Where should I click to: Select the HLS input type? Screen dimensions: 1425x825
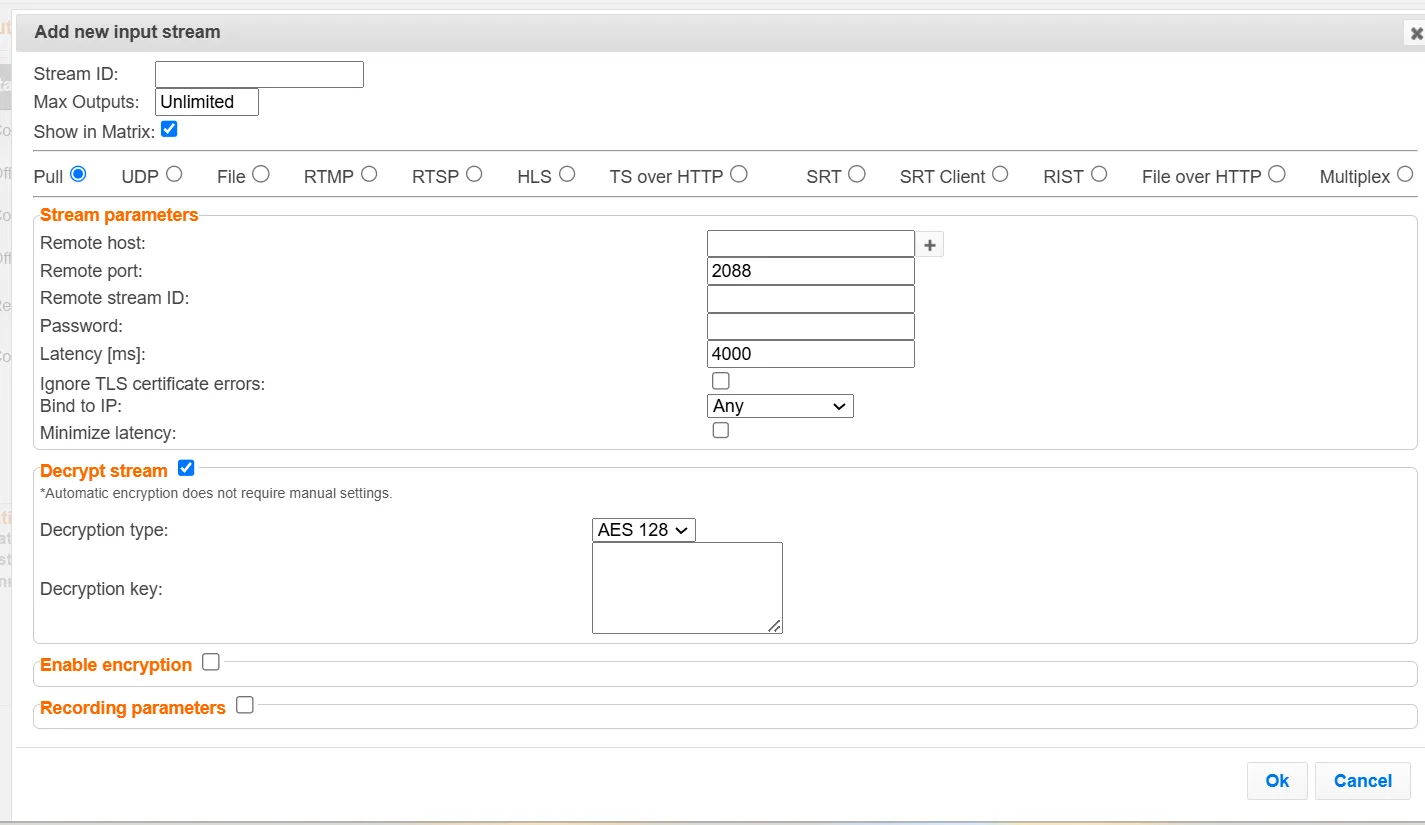[567, 174]
